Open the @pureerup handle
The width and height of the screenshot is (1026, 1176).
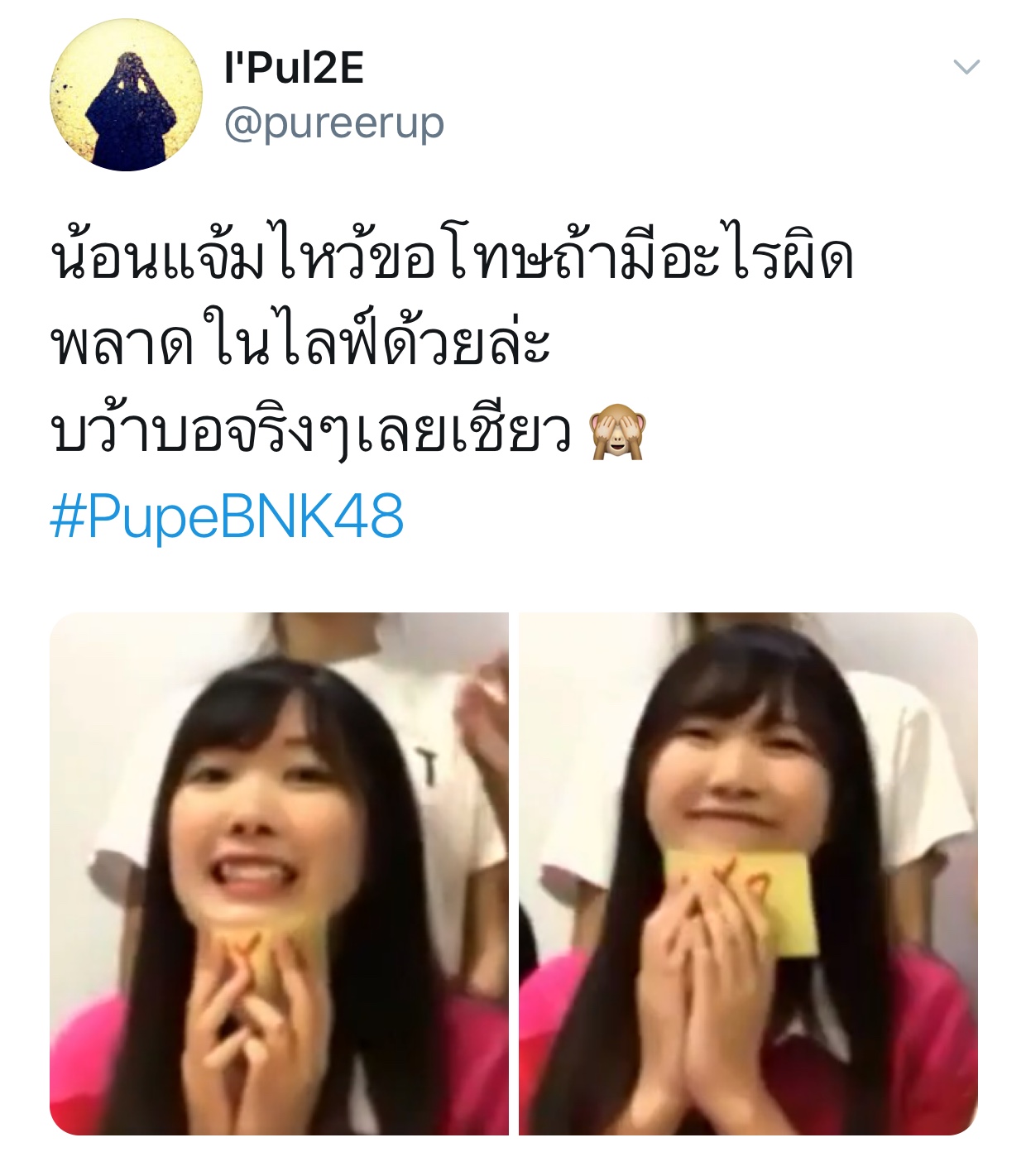tap(334, 124)
